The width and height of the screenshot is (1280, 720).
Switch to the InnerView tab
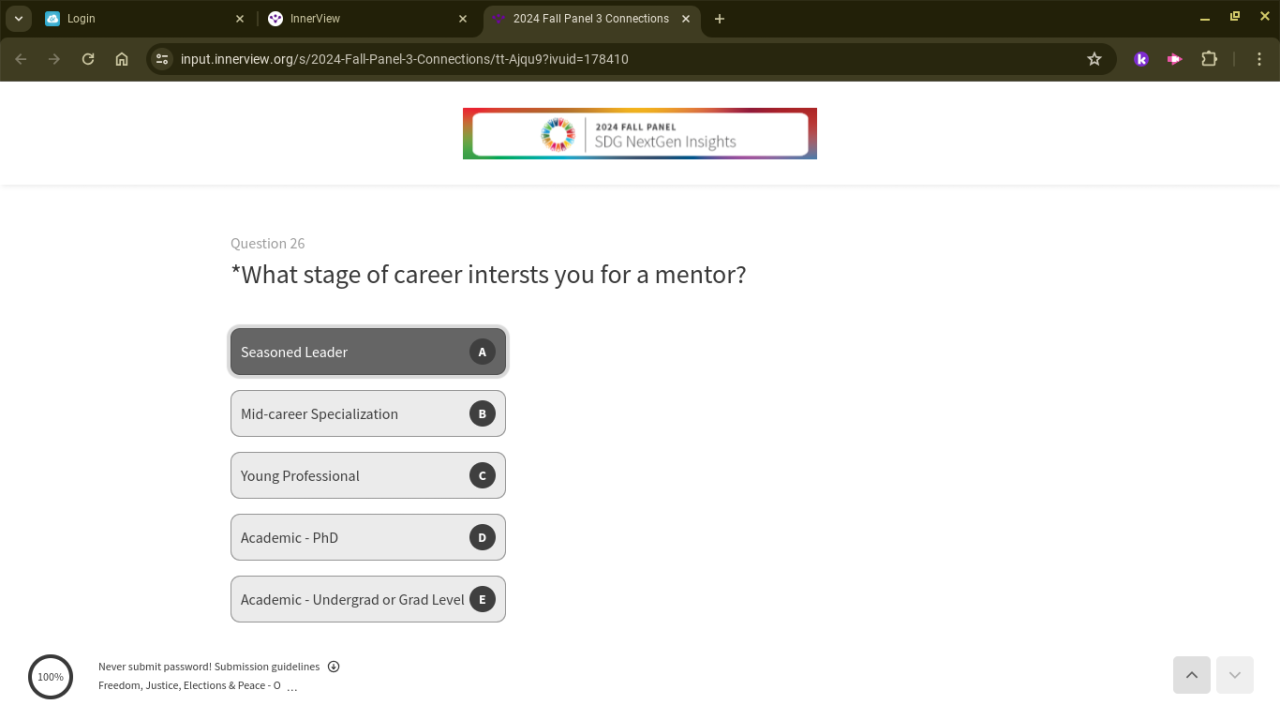pos(365,19)
